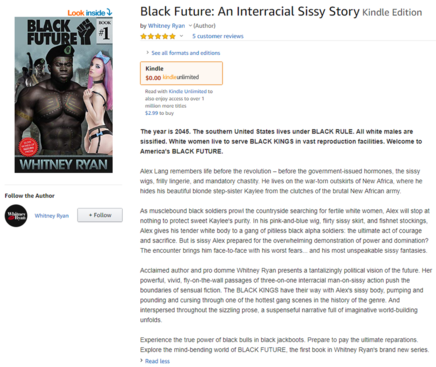Open Whitney Ryan link beside the avatar
This screenshot has height=367, width=436.
pos(52,216)
